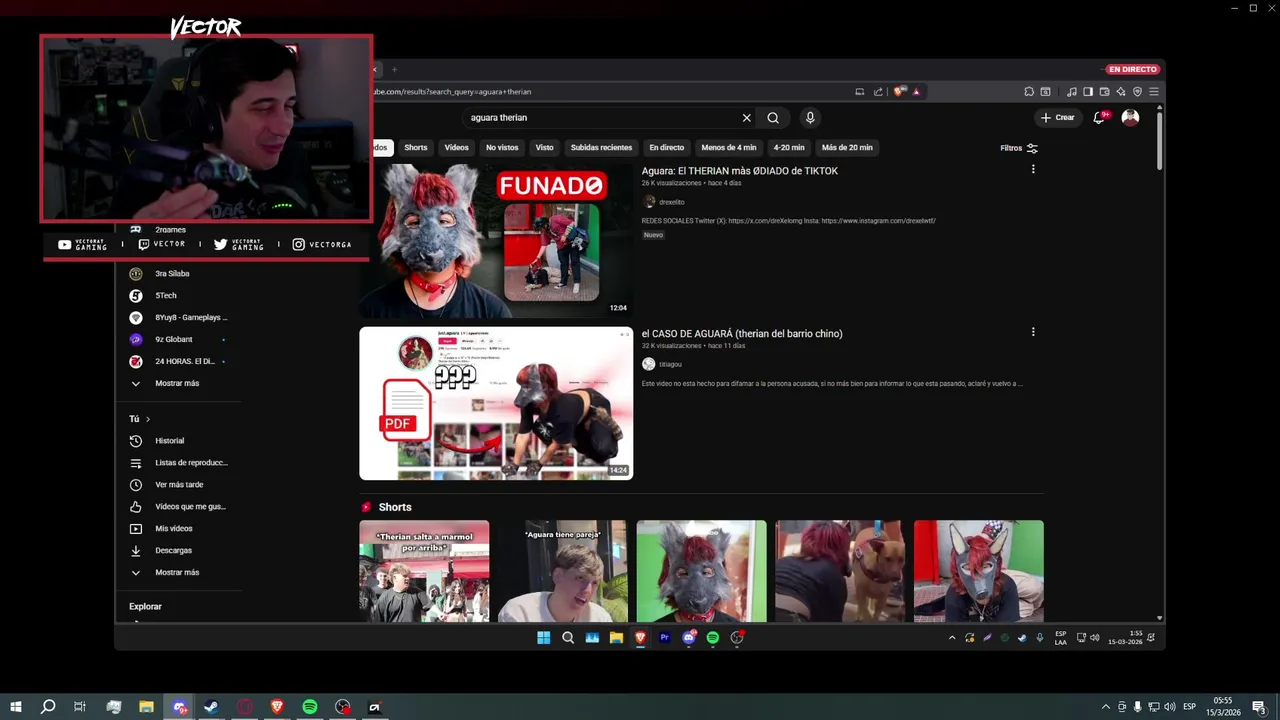Open Listas de reproducción in sidebar

[x=178, y=463]
